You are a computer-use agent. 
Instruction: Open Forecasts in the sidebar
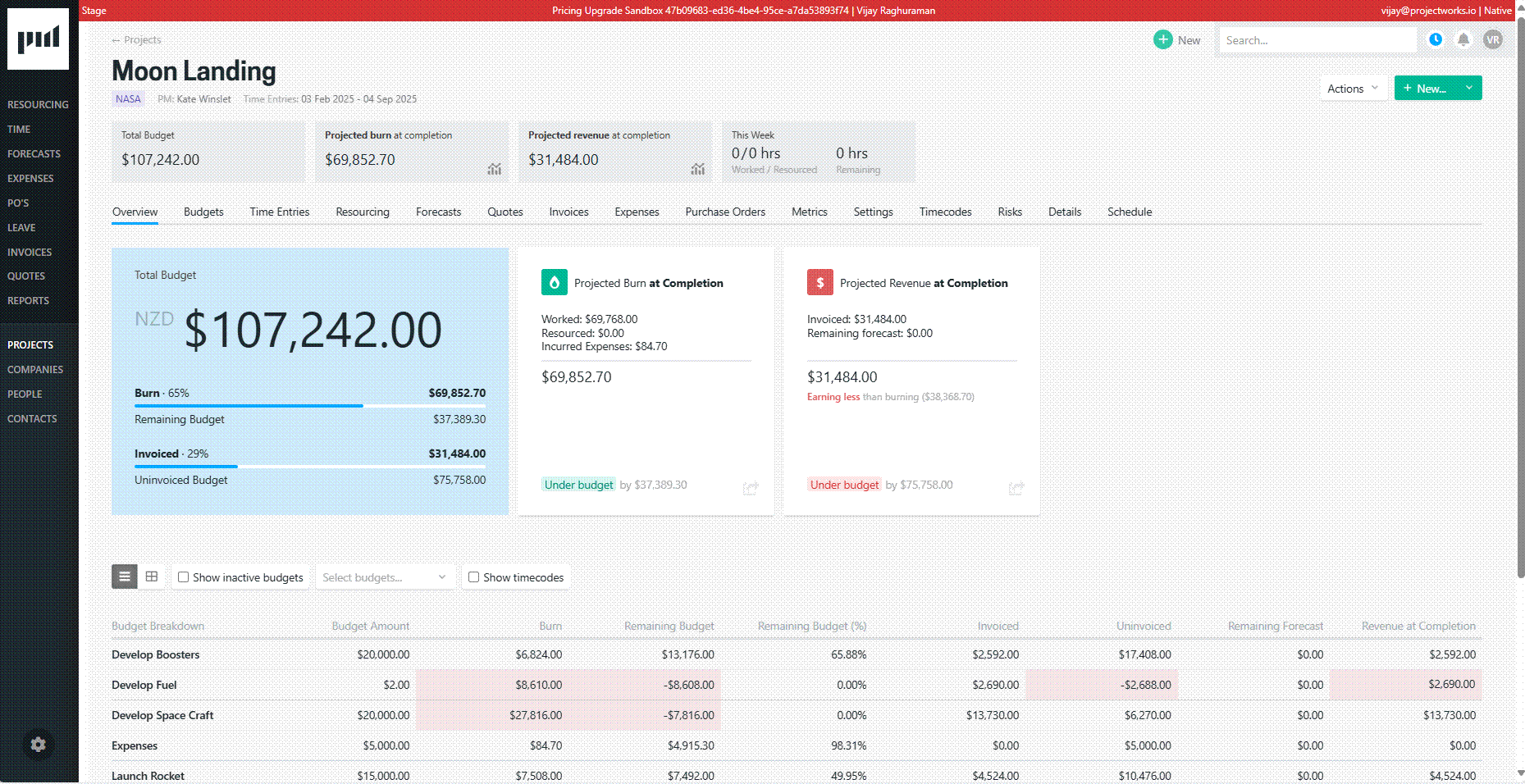point(34,153)
